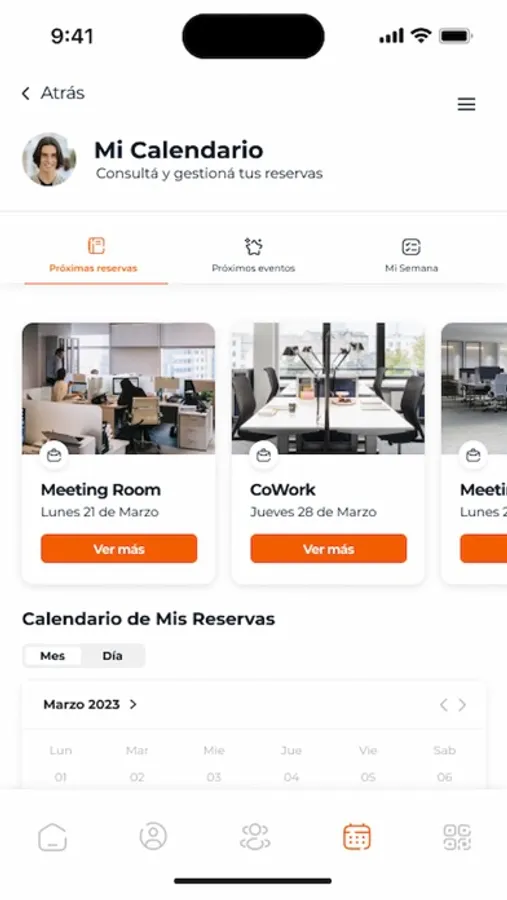
Task: Tap the briefcase badge on CoWork card
Action: pos(264,456)
